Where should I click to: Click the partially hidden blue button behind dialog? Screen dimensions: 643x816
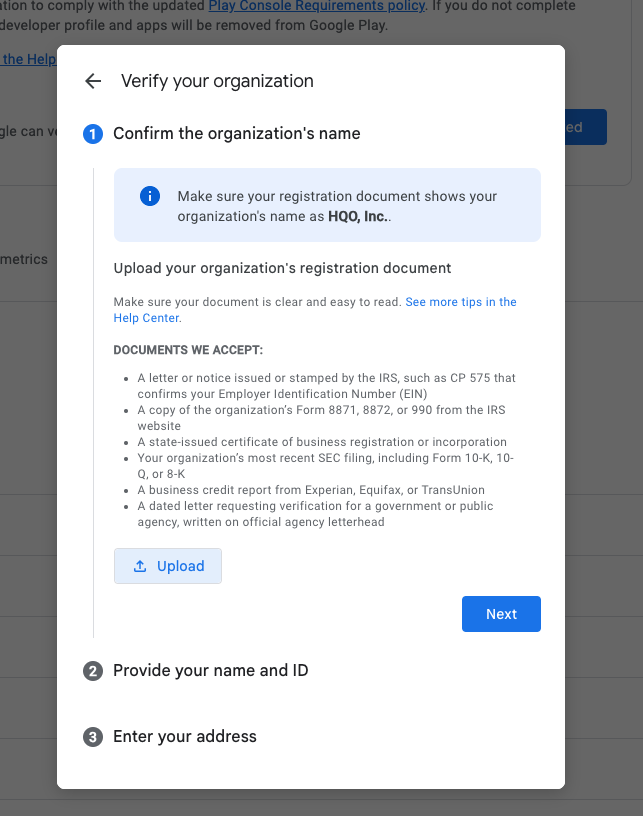(x=585, y=127)
